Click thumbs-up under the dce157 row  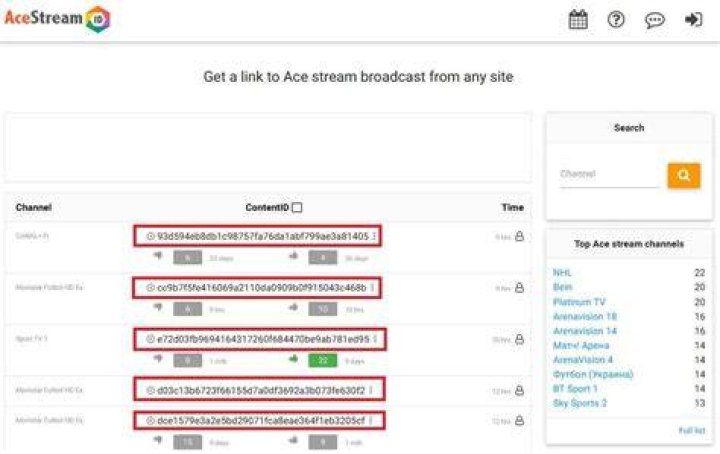[x=293, y=440]
